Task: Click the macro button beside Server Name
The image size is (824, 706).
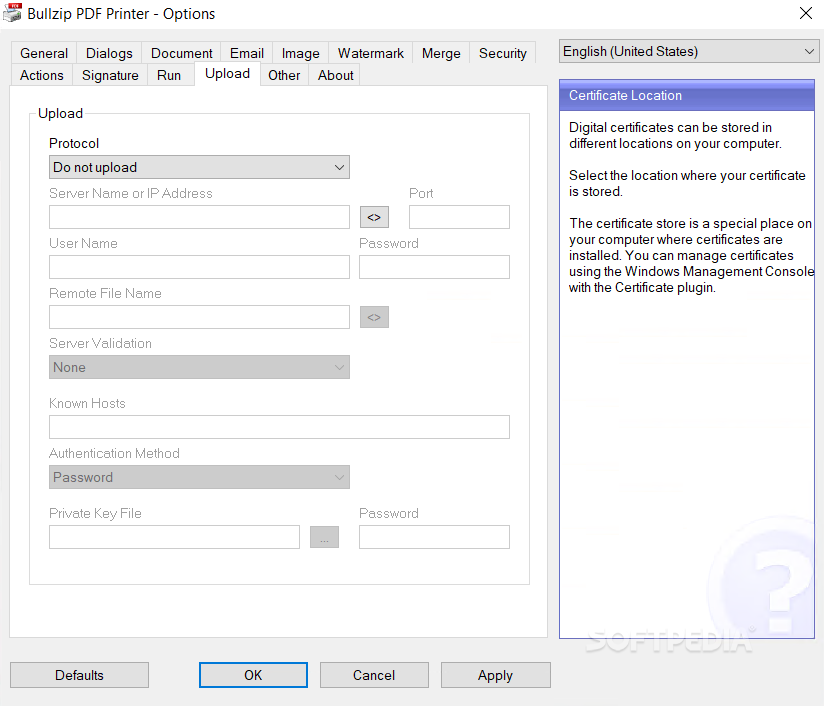Action: click(x=374, y=217)
